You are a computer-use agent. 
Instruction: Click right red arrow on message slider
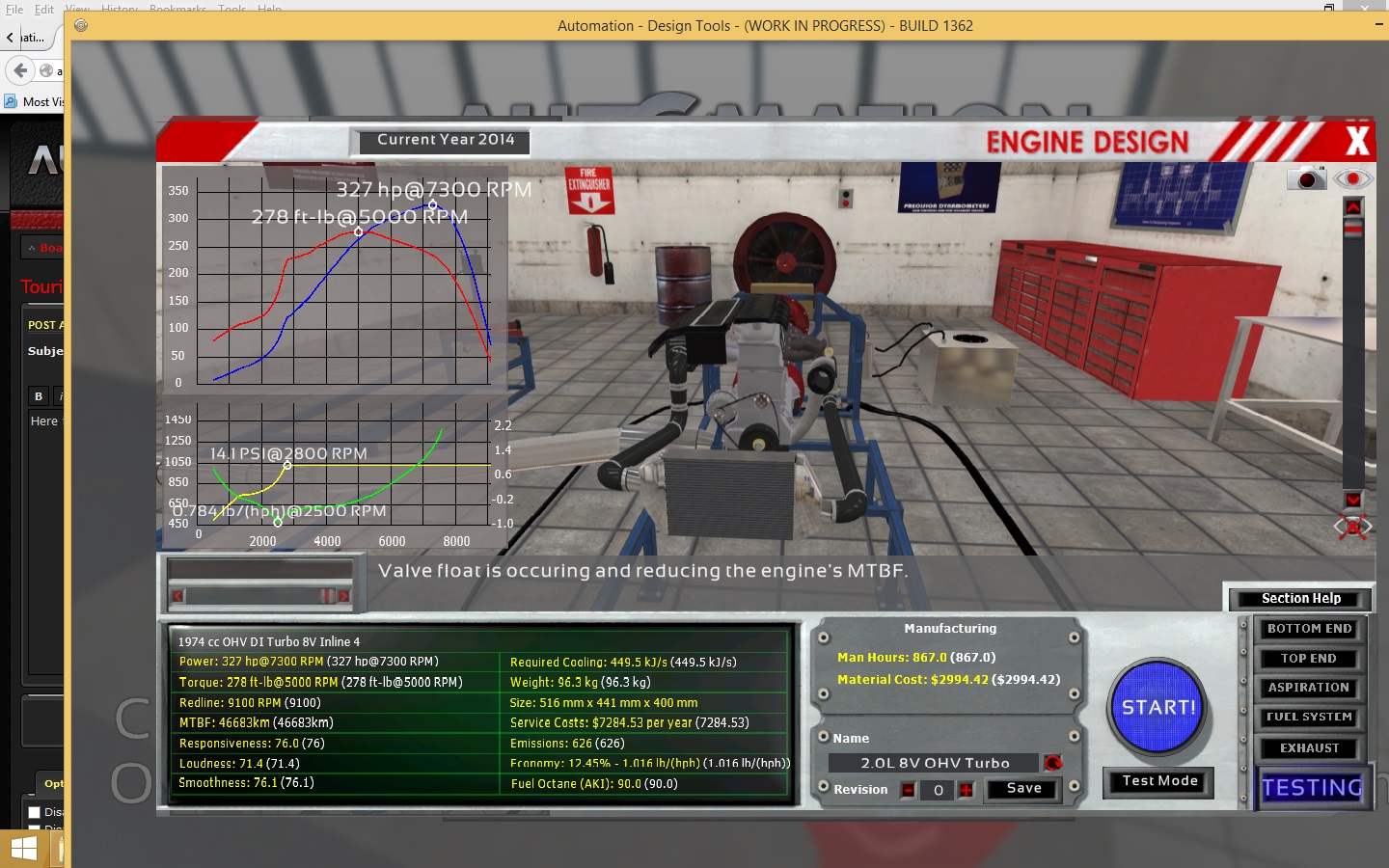(x=344, y=596)
